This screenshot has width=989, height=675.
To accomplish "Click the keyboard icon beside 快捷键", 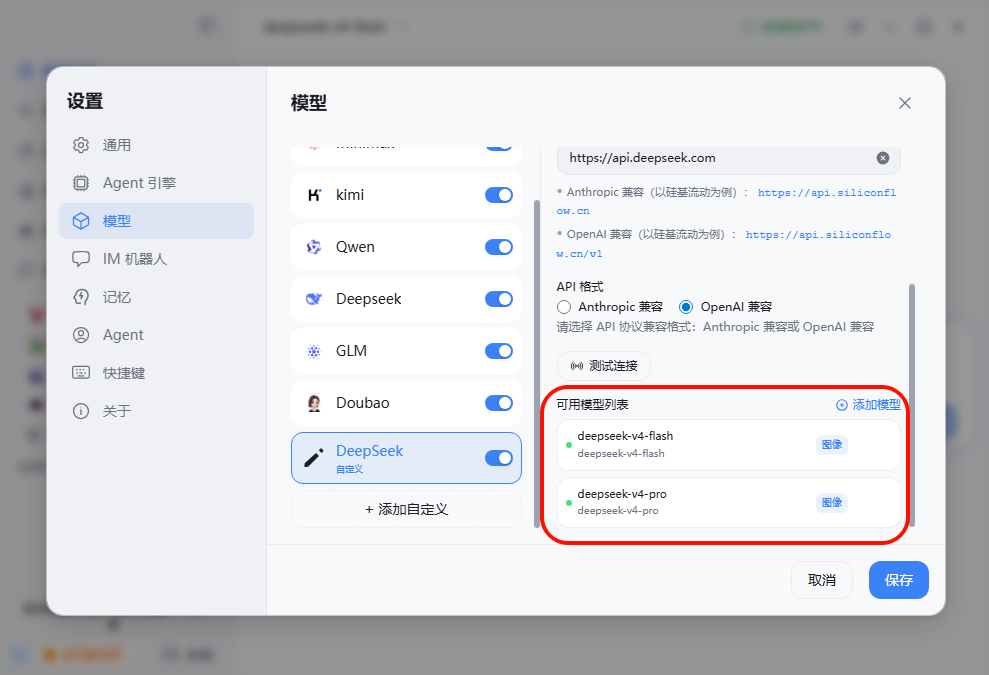I will (x=81, y=373).
